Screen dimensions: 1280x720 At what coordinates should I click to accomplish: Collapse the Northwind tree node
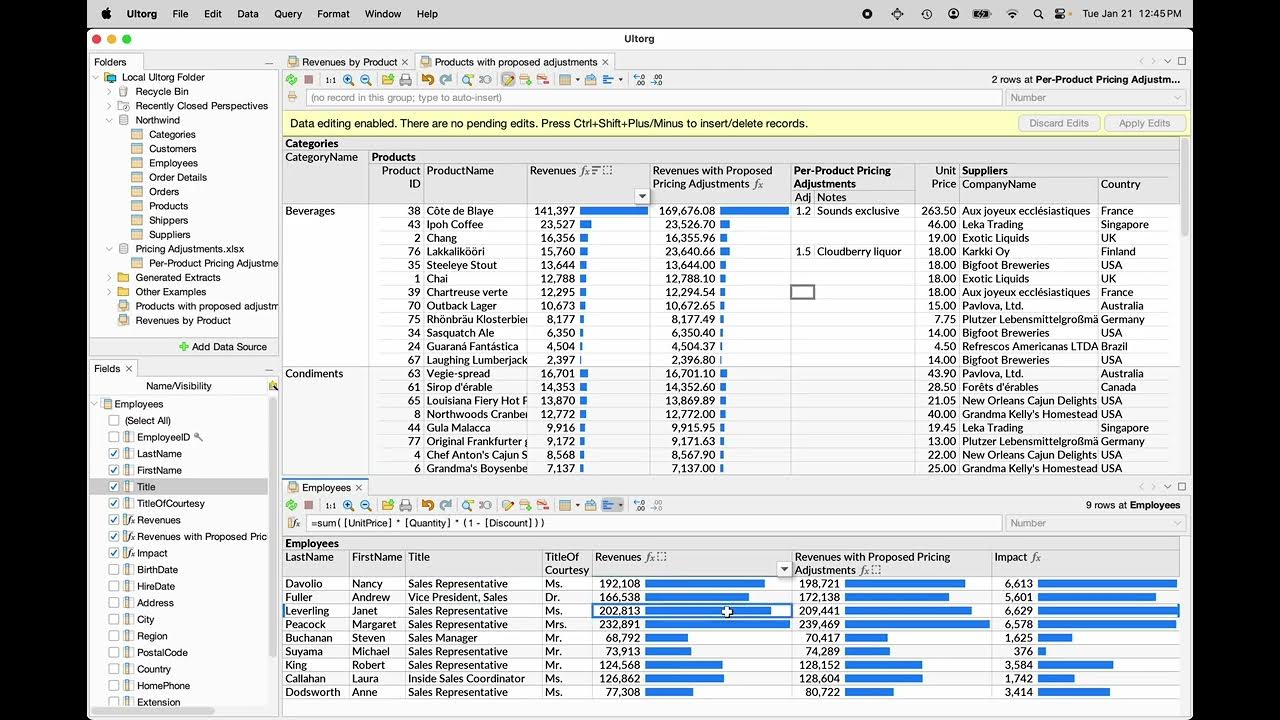(x=109, y=120)
